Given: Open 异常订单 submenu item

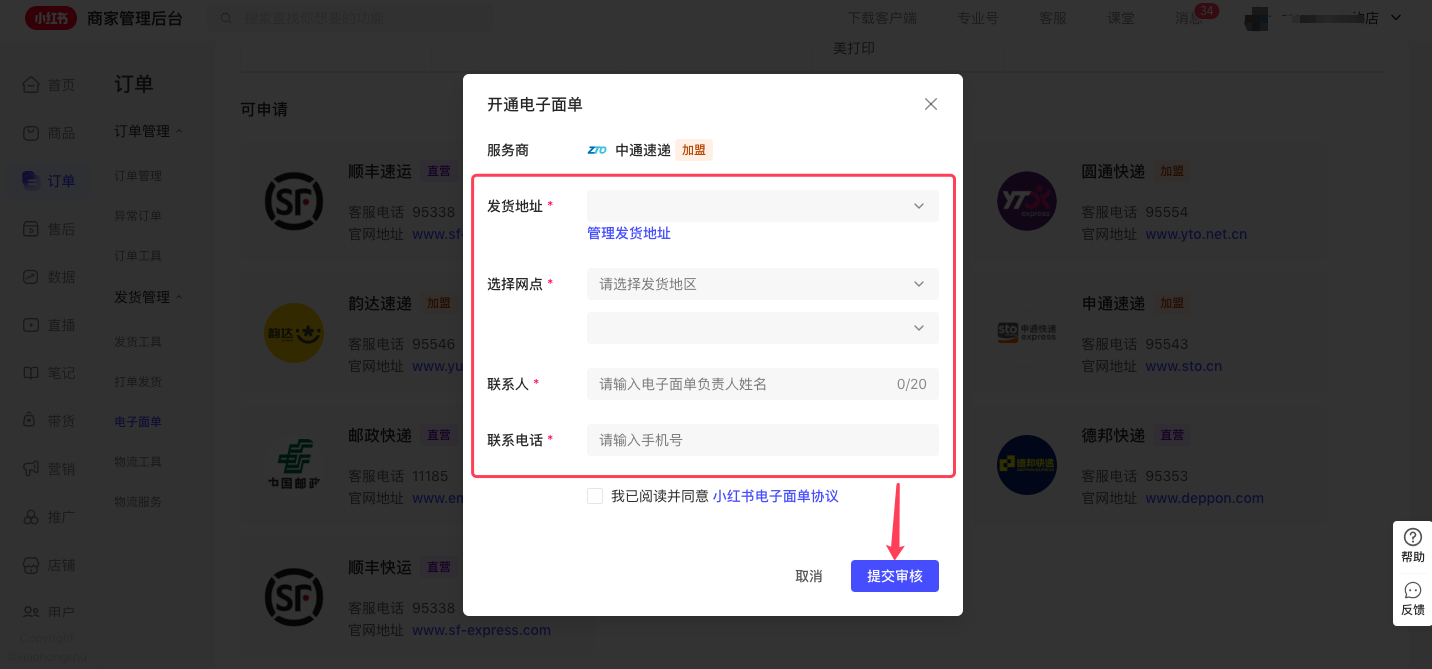Looking at the screenshot, I should pos(138,216).
